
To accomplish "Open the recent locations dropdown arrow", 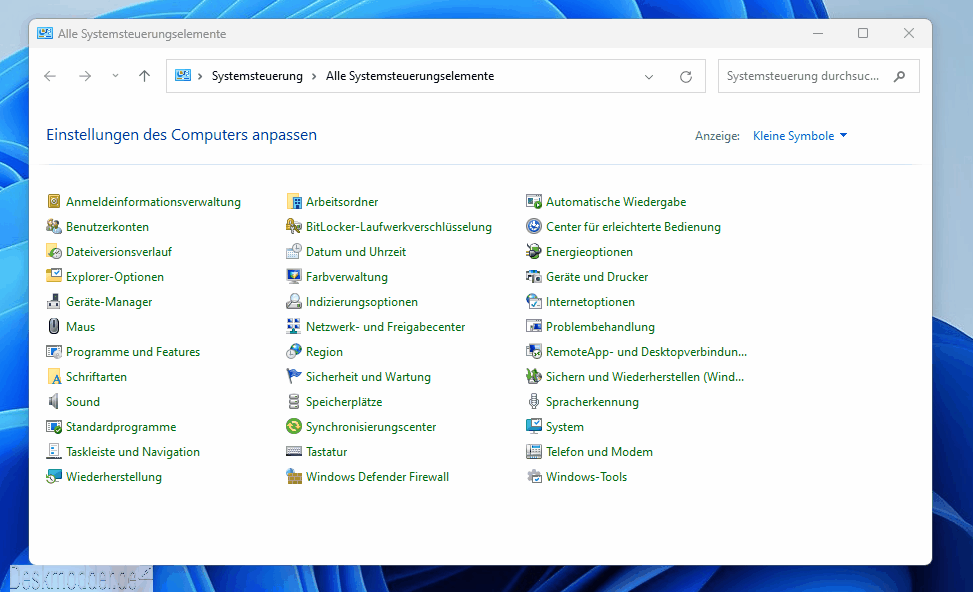I will (115, 76).
